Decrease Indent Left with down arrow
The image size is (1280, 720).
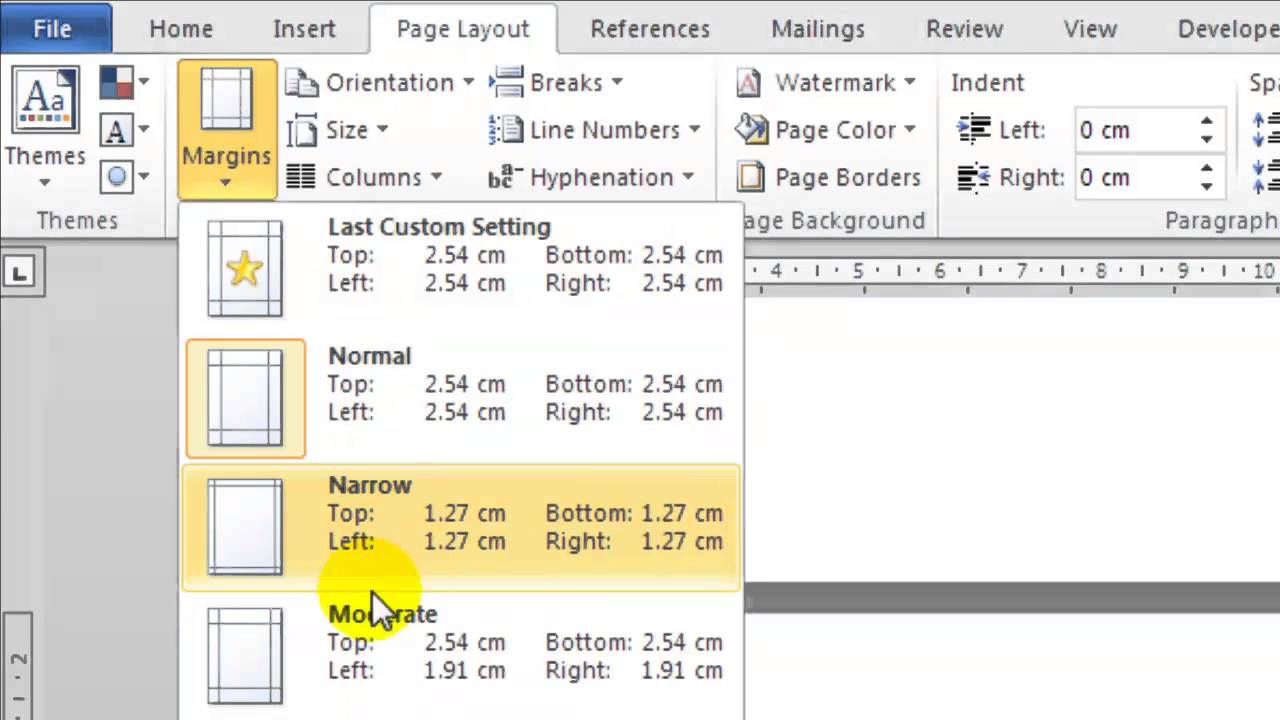click(1207, 139)
